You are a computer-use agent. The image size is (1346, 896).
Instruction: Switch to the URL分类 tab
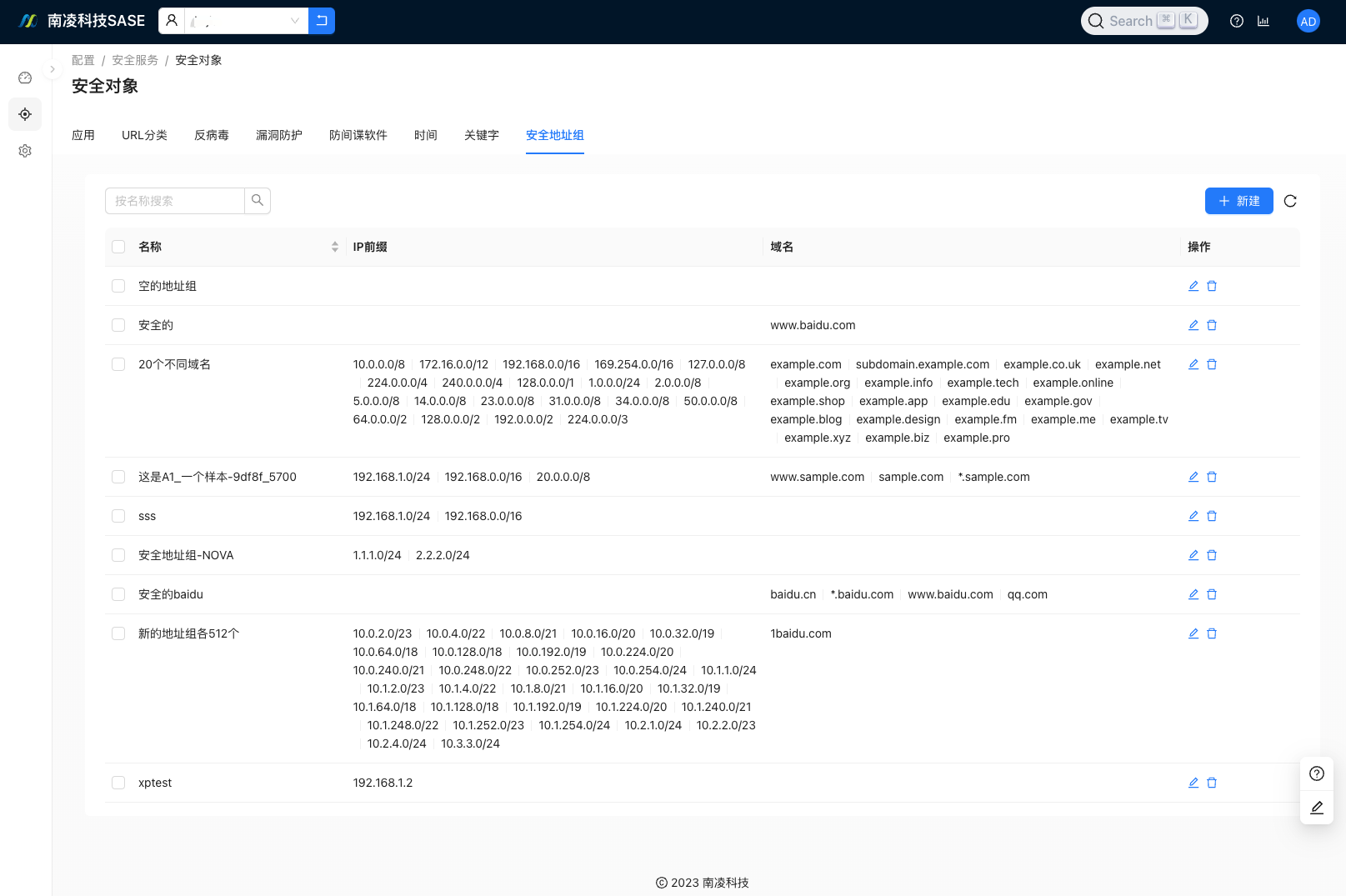[144, 135]
